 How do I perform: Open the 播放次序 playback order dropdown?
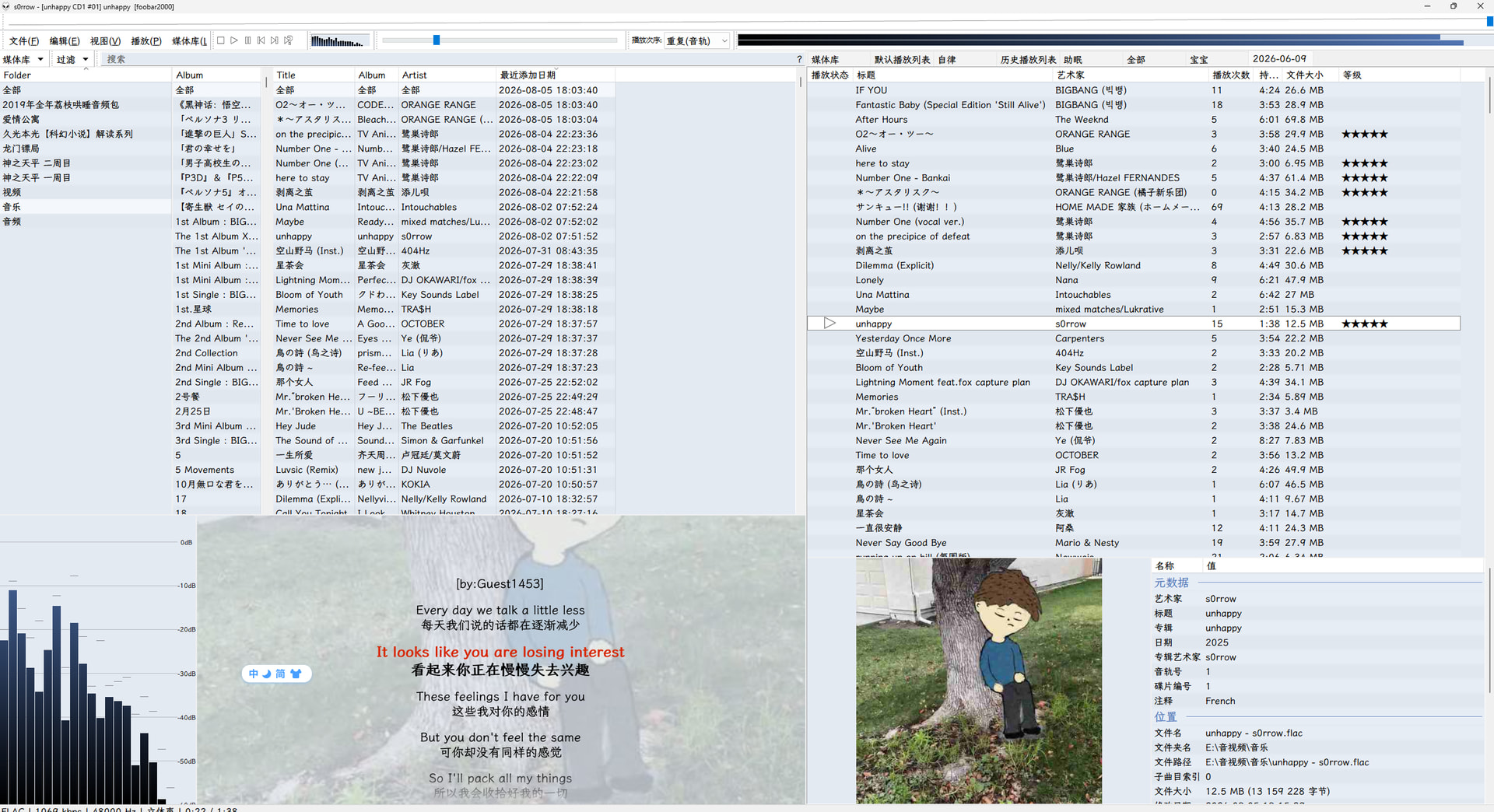[697, 41]
